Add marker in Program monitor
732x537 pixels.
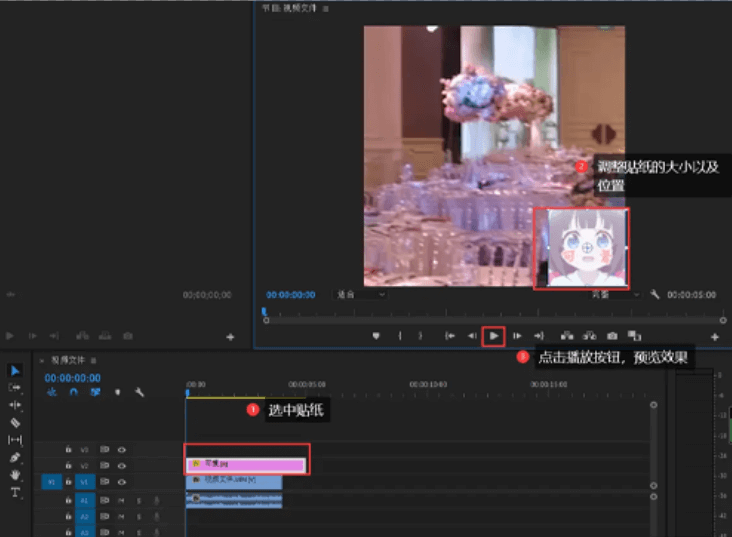376,336
